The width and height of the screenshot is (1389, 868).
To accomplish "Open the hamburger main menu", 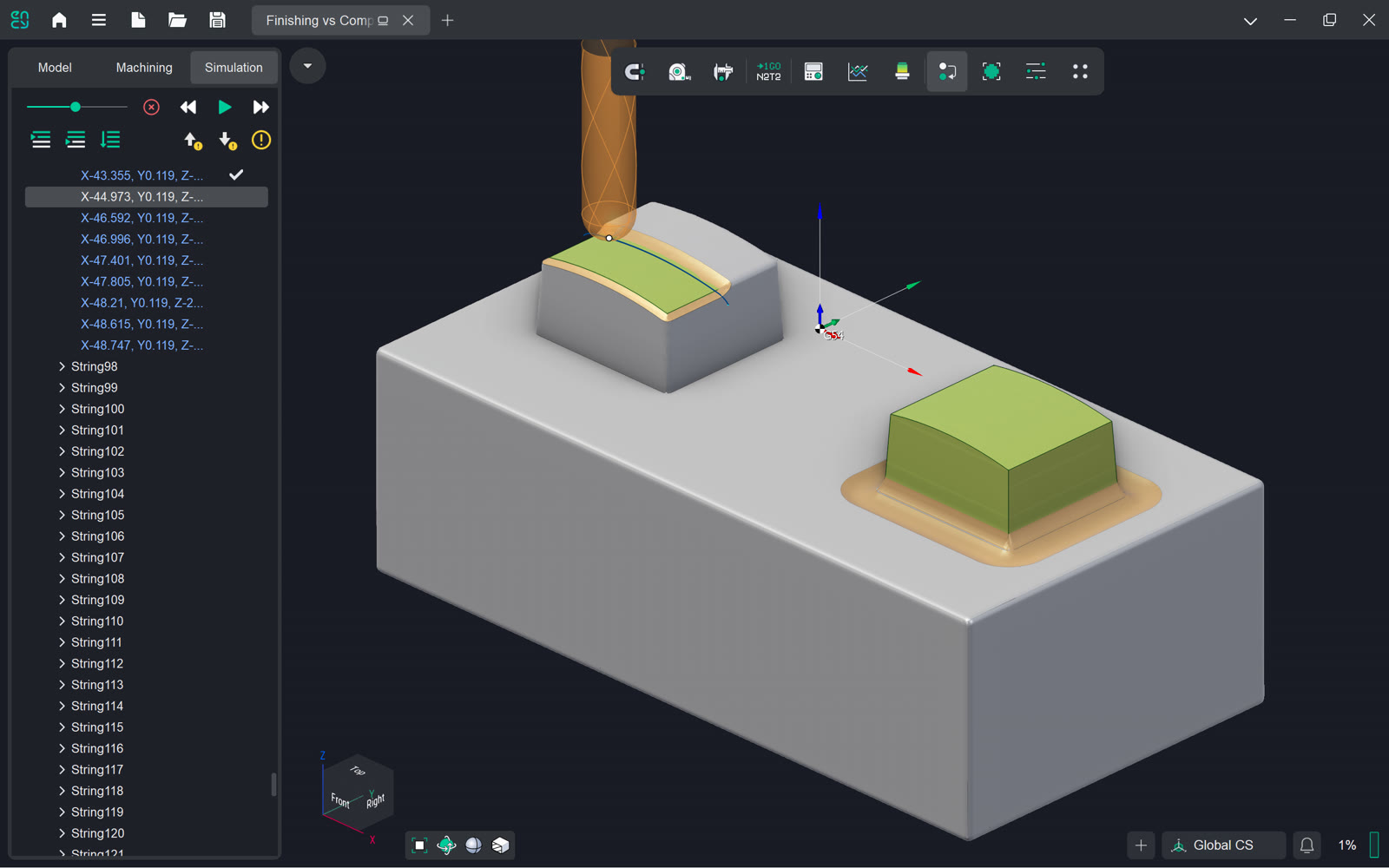I will point(99,20).
